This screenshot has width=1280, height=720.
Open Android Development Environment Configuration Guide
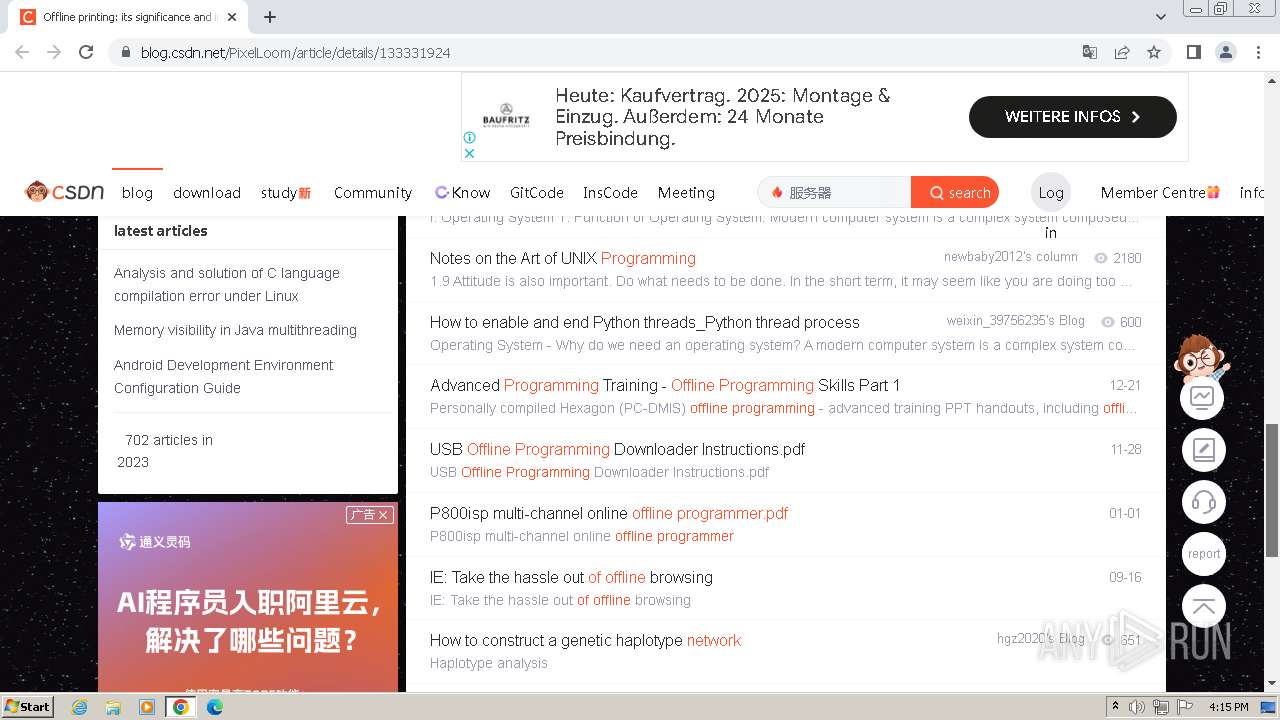tap(224, 376)
